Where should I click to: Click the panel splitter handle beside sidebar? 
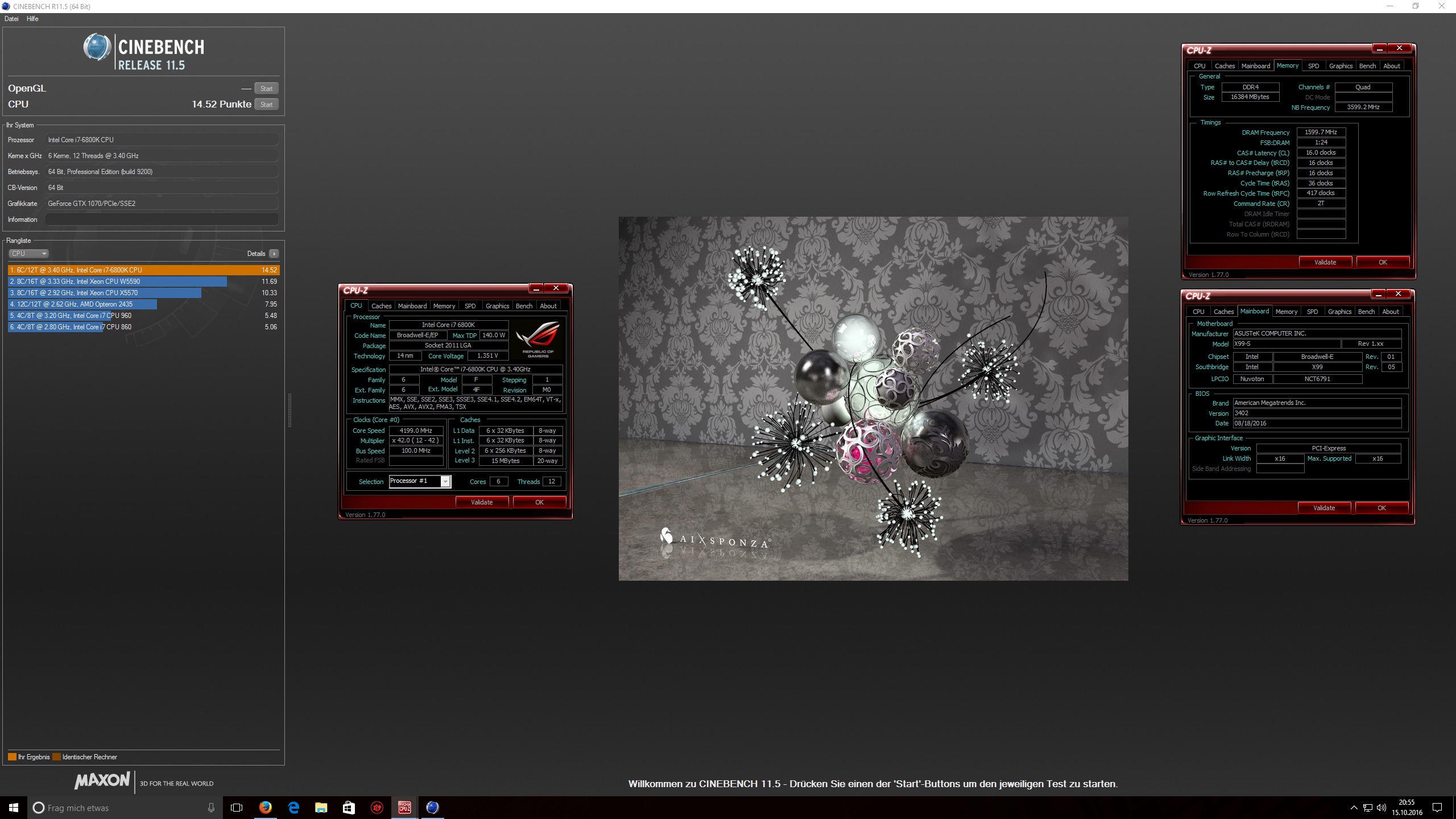[289, 410]
